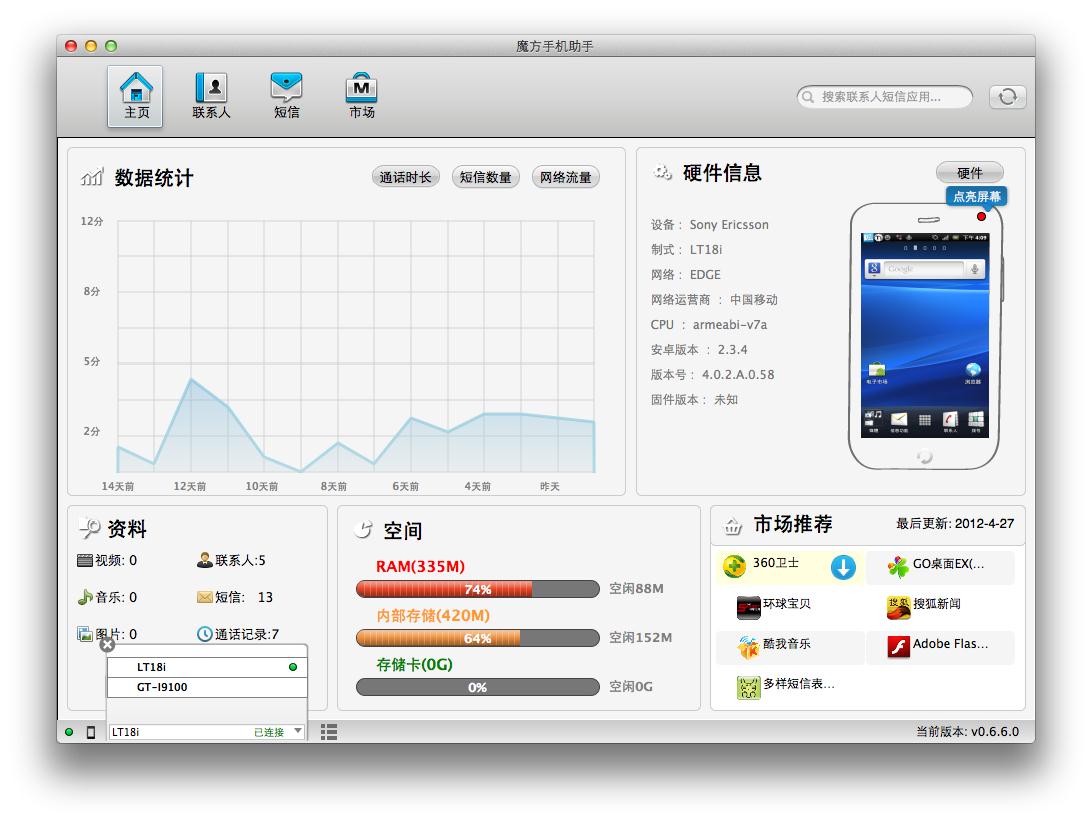Open the SMS (短信) toolbar icon
The height and width of the screenshot is (822, 1092).
[x=286, y=96]
